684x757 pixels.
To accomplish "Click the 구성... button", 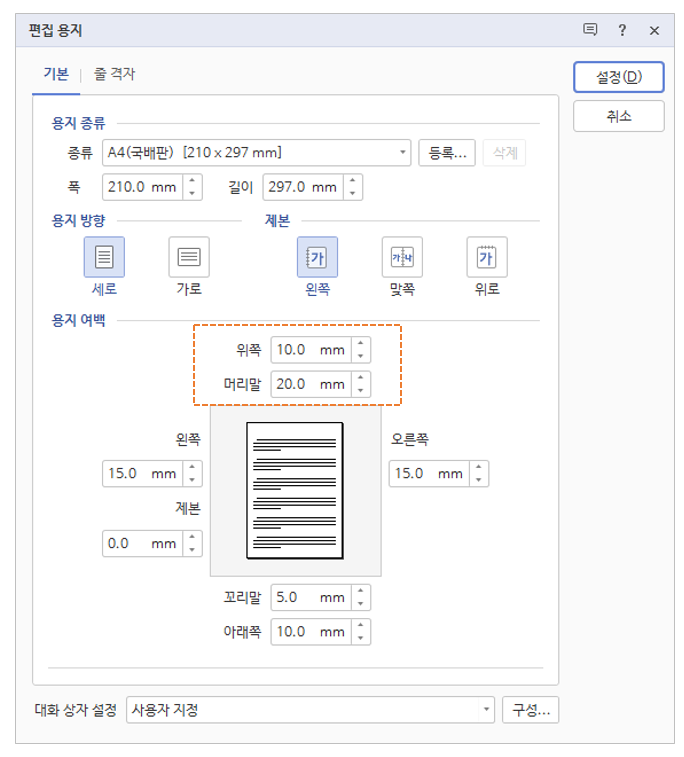I will (x=530, y=710).
